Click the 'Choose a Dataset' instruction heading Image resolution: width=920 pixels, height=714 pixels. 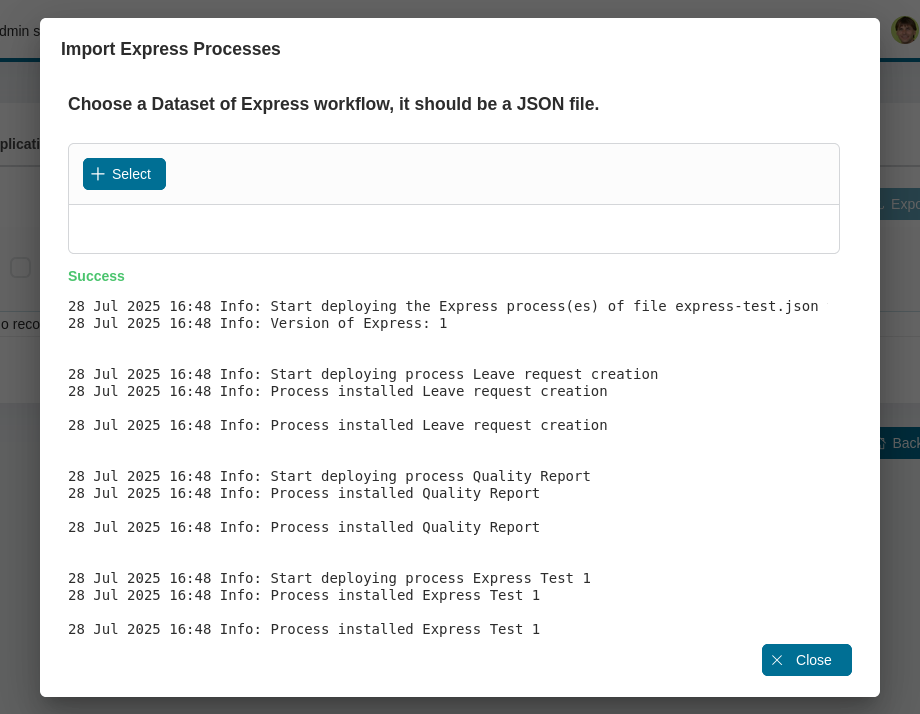click(x=333, y=104)
